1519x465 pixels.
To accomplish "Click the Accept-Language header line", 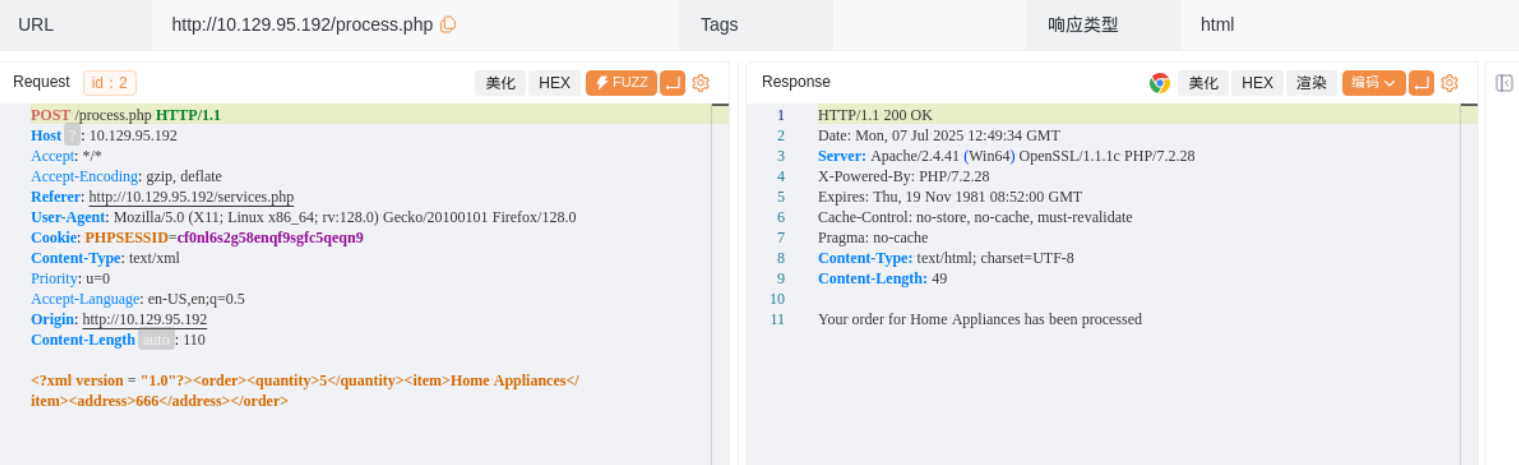I will point(138,299).
